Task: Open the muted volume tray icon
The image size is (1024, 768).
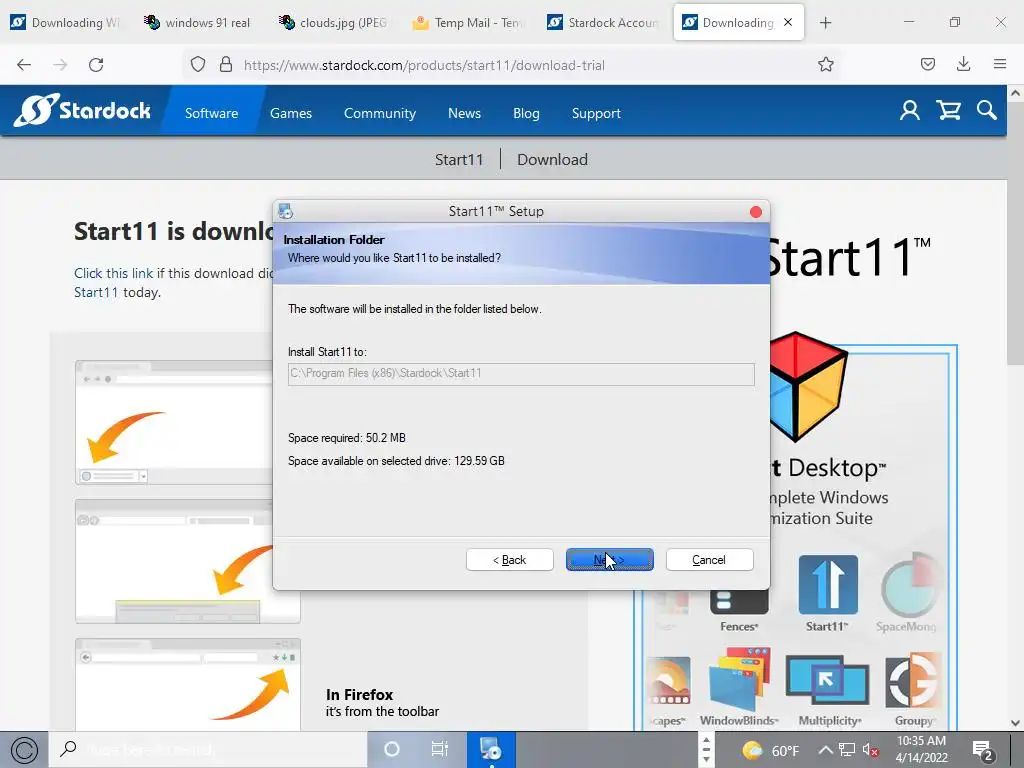Action: click(x=871, y=750)
